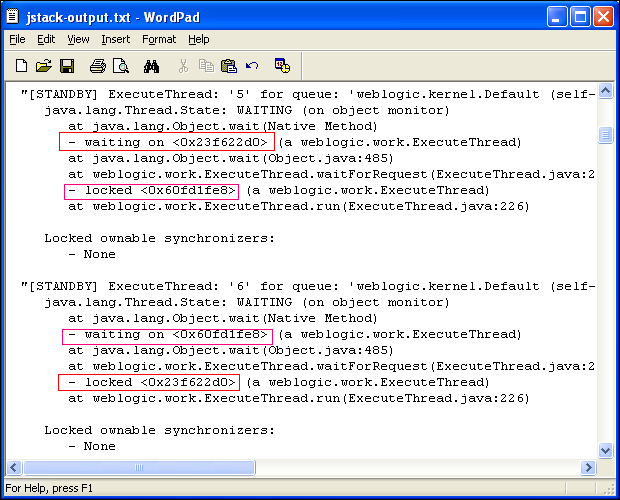This screenshot has width=620, height=500.
Task: Click the New document icon
Action: [x=21, y=66]
